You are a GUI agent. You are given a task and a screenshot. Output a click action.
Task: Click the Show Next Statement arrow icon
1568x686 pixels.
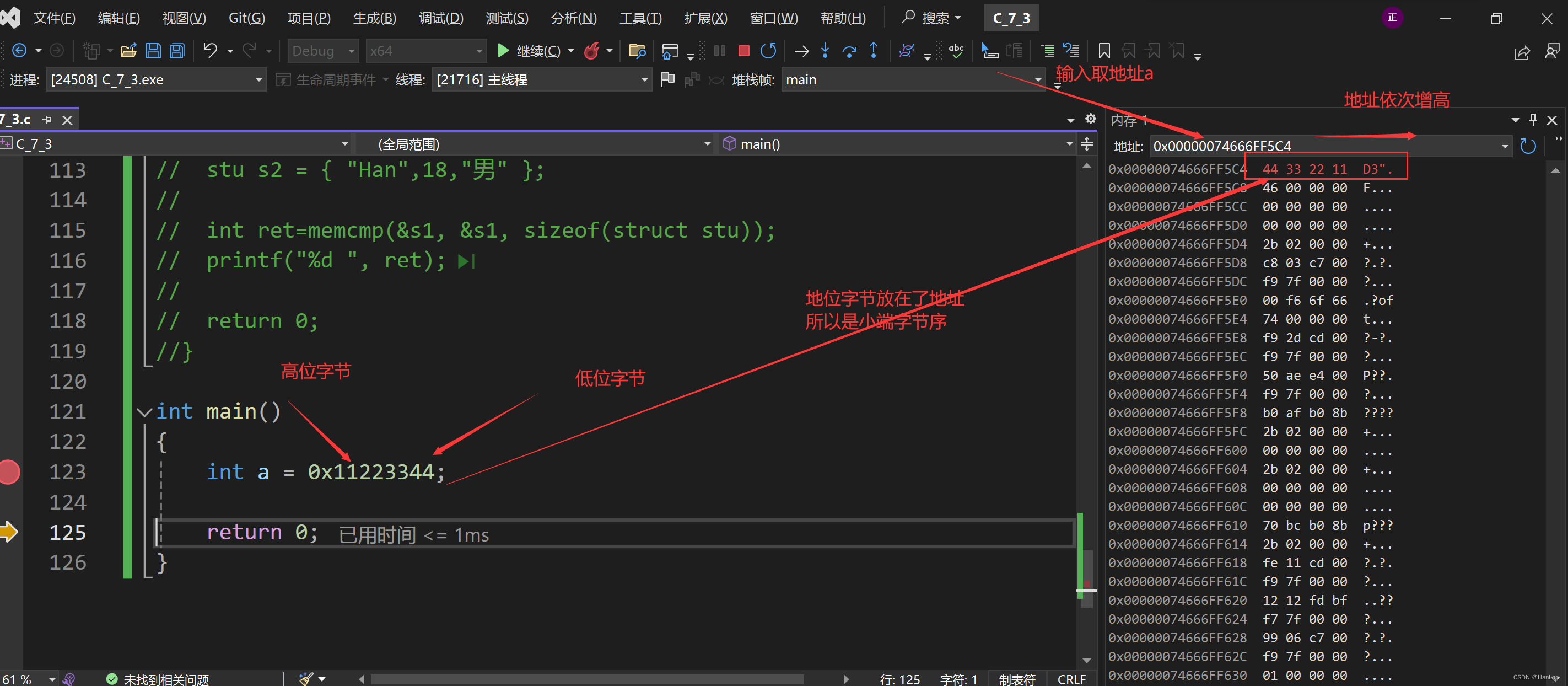[802, 51]
